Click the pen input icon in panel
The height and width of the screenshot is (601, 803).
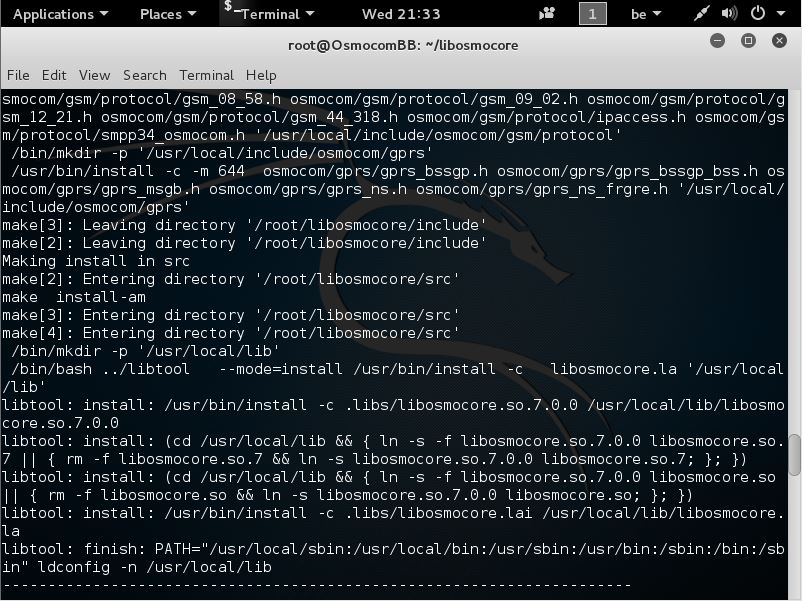click(x=701, y=14)
